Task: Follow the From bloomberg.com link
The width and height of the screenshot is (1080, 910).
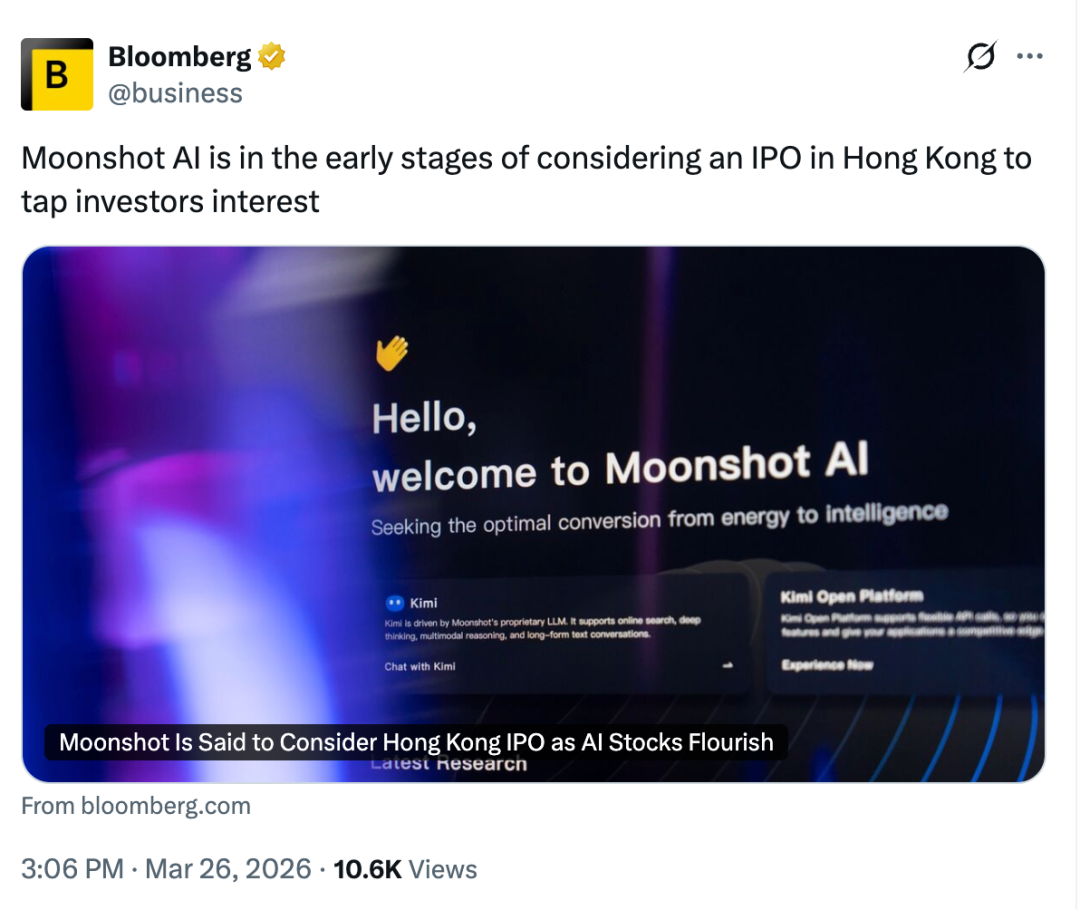Action: point(136,805)
